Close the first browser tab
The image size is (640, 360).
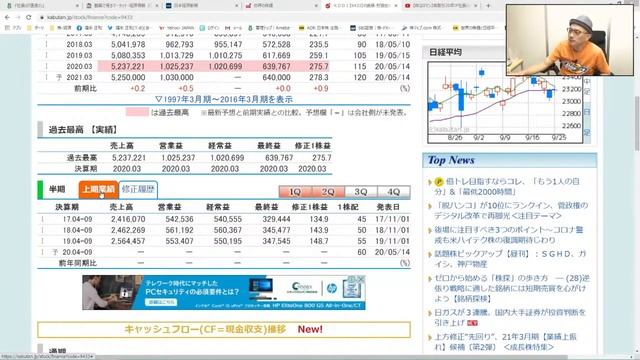click(77, 6)
